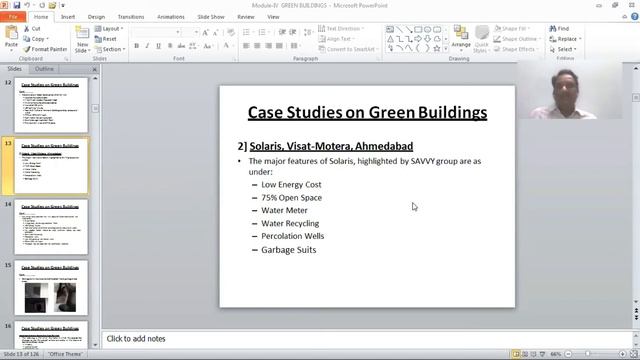Image resolution: width=640 pixels, height=360 pixels.
Task: Open the File tab
Action: [13, 17]
